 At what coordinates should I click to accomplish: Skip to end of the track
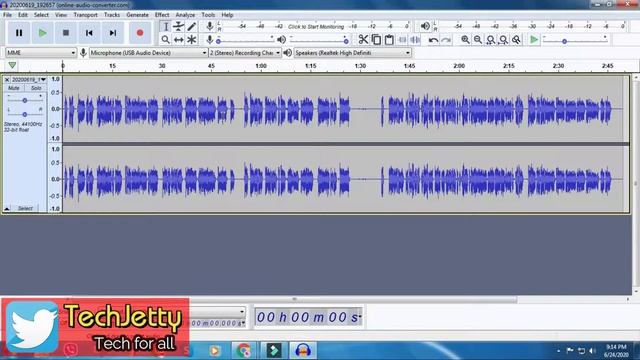113,33
